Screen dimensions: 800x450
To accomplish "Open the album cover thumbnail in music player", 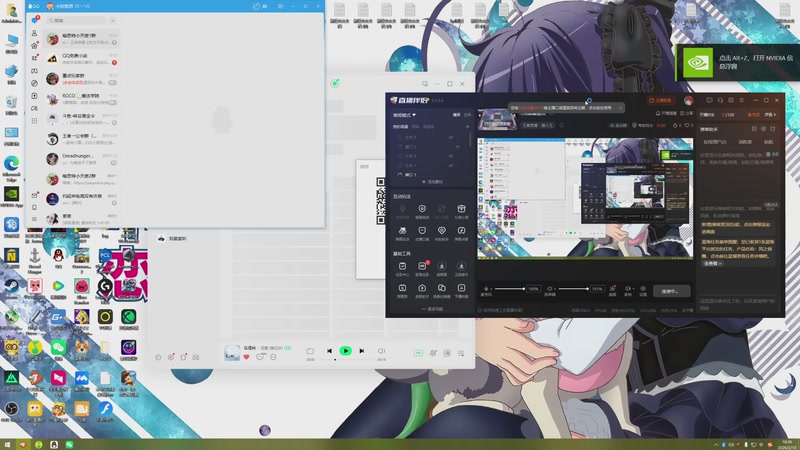I will (x=232, y=352).
